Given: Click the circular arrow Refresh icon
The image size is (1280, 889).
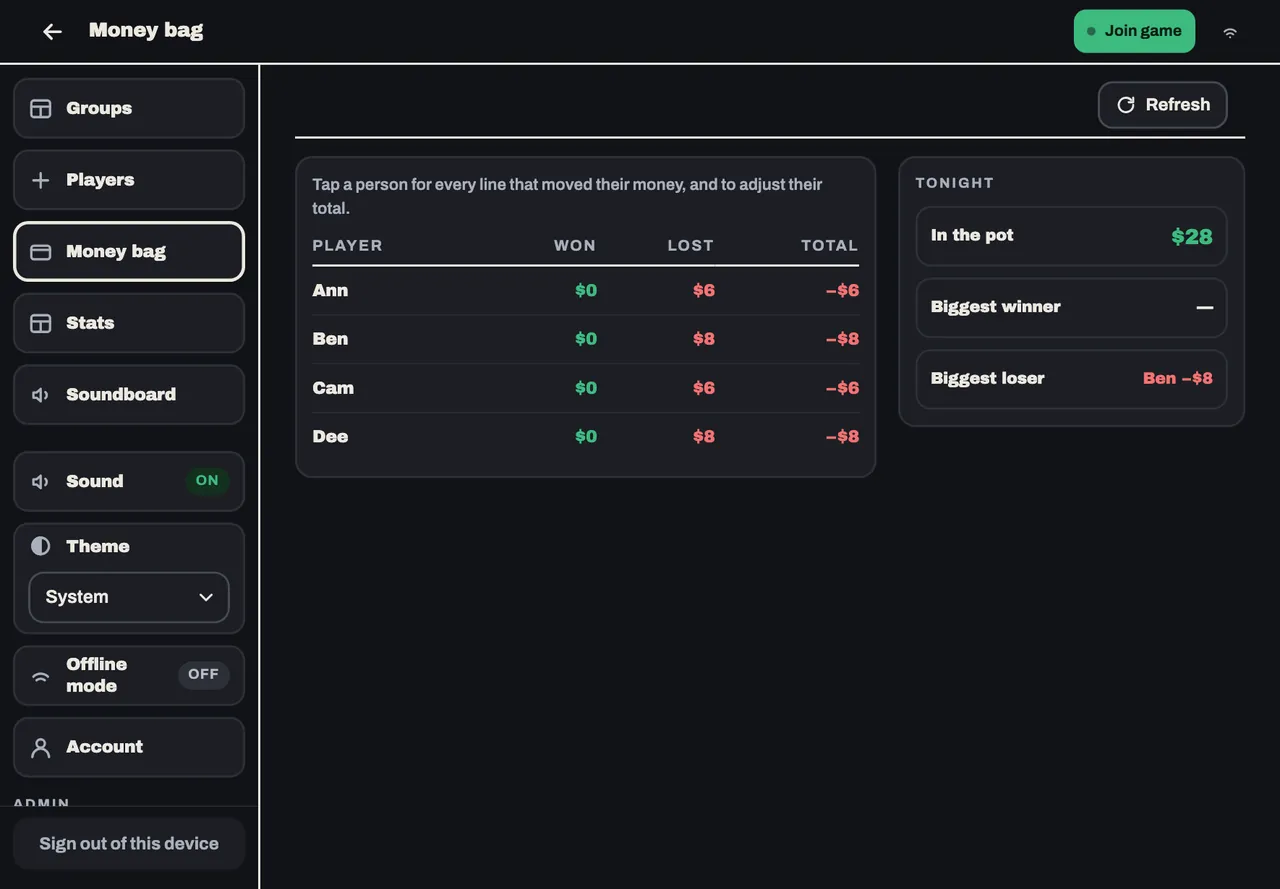Looking at the screenshot, I should click(x=1126, y=105).
